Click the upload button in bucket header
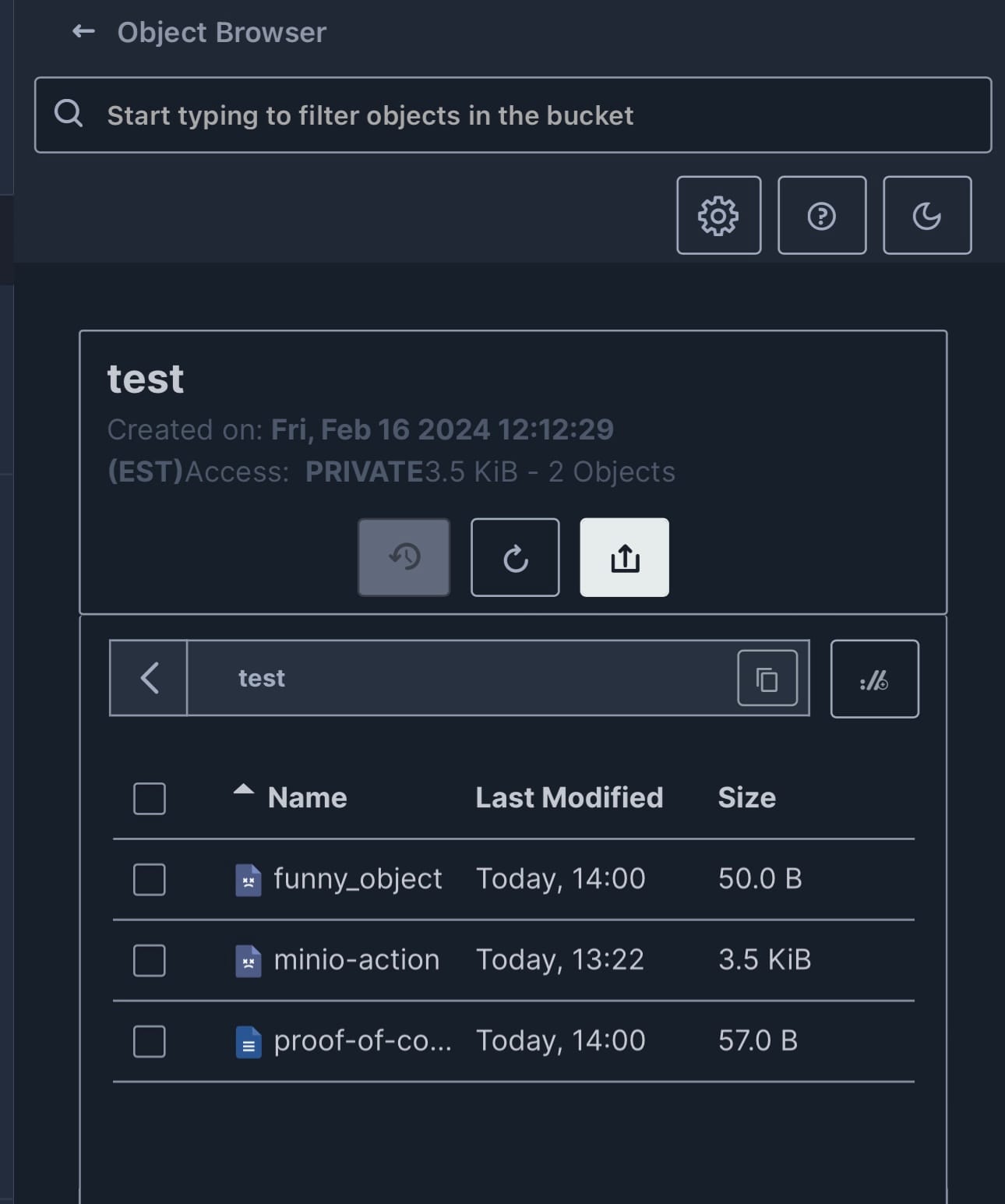Image resolution: width=1005 pixels, height=1204 pixels. pyautogui.click(x=624, y=557)
